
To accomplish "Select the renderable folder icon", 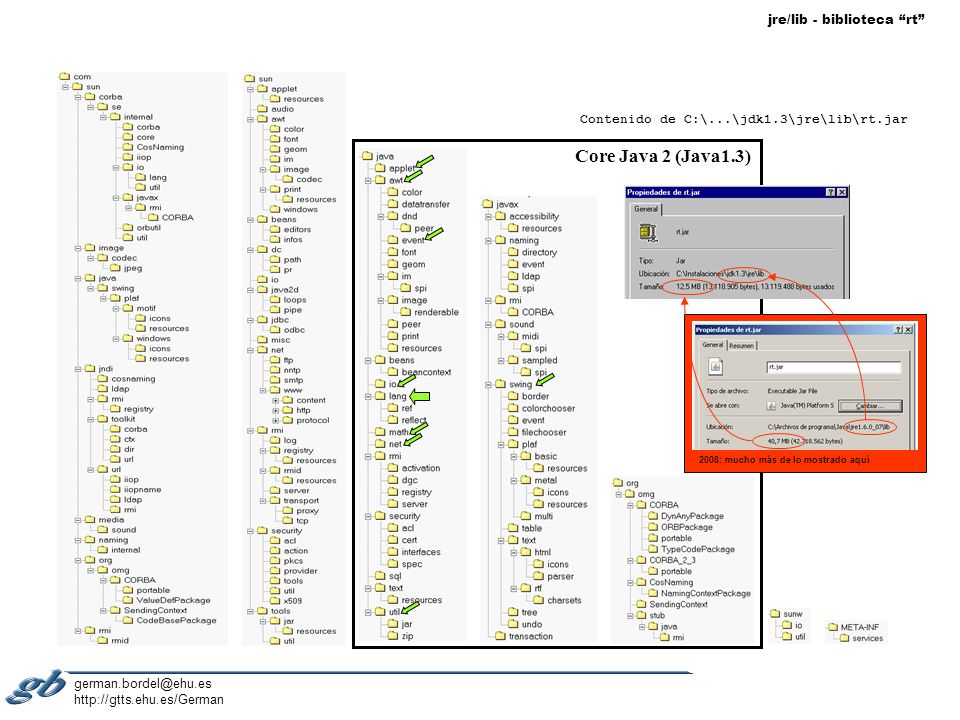I will pyautogui.click(x=405, y=312).
